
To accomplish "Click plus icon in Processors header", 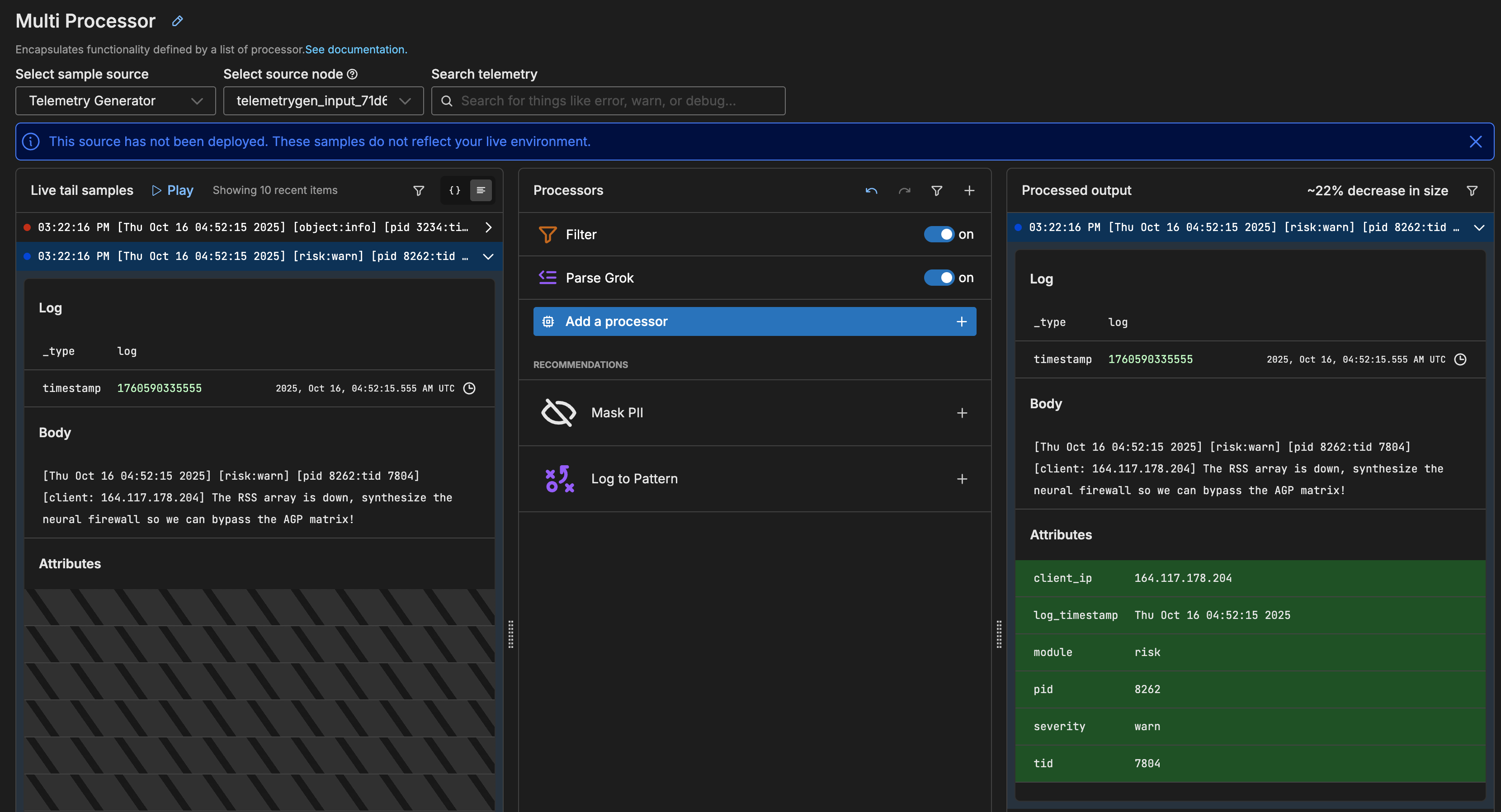I will click(969, 190).
